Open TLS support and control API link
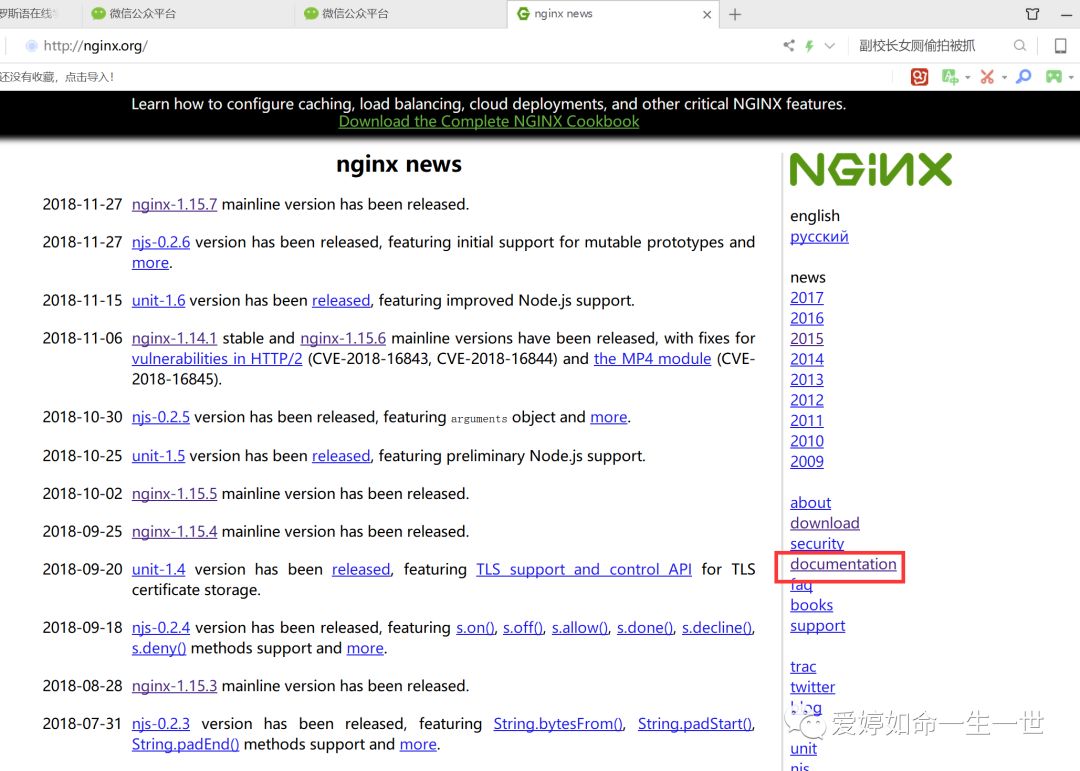 click(584, 570)
